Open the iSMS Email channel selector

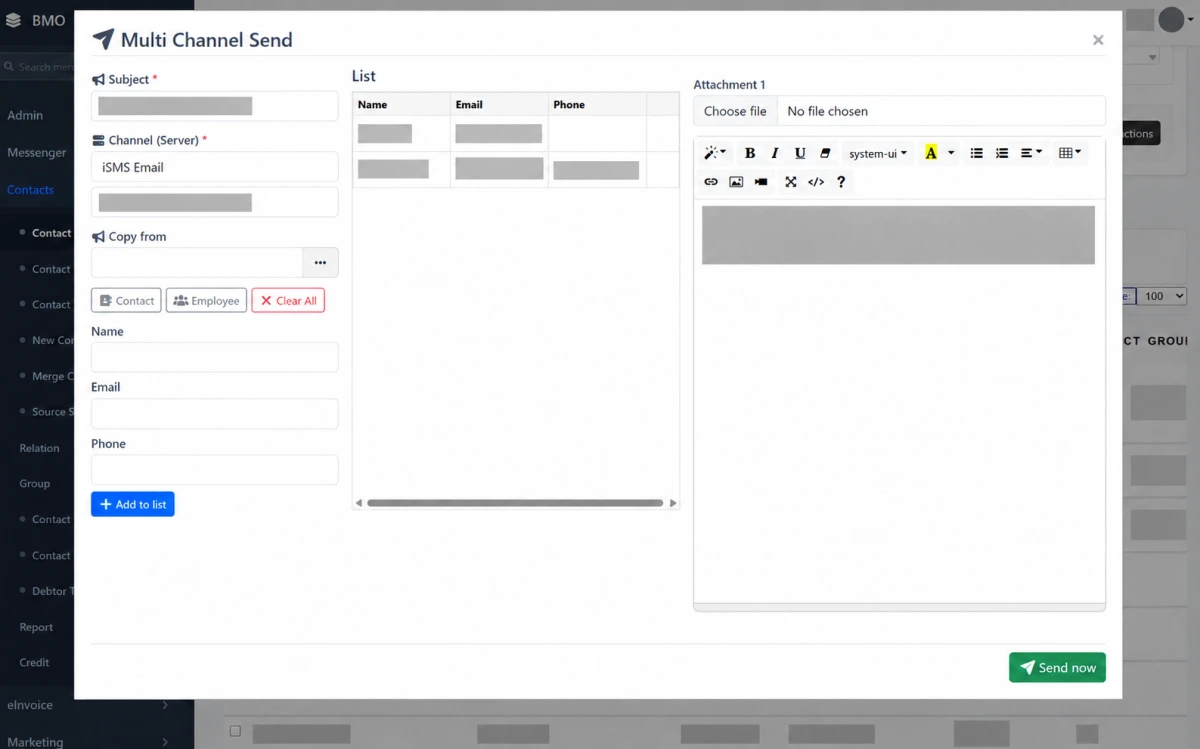pyautogui.click(x=215, y=167)
